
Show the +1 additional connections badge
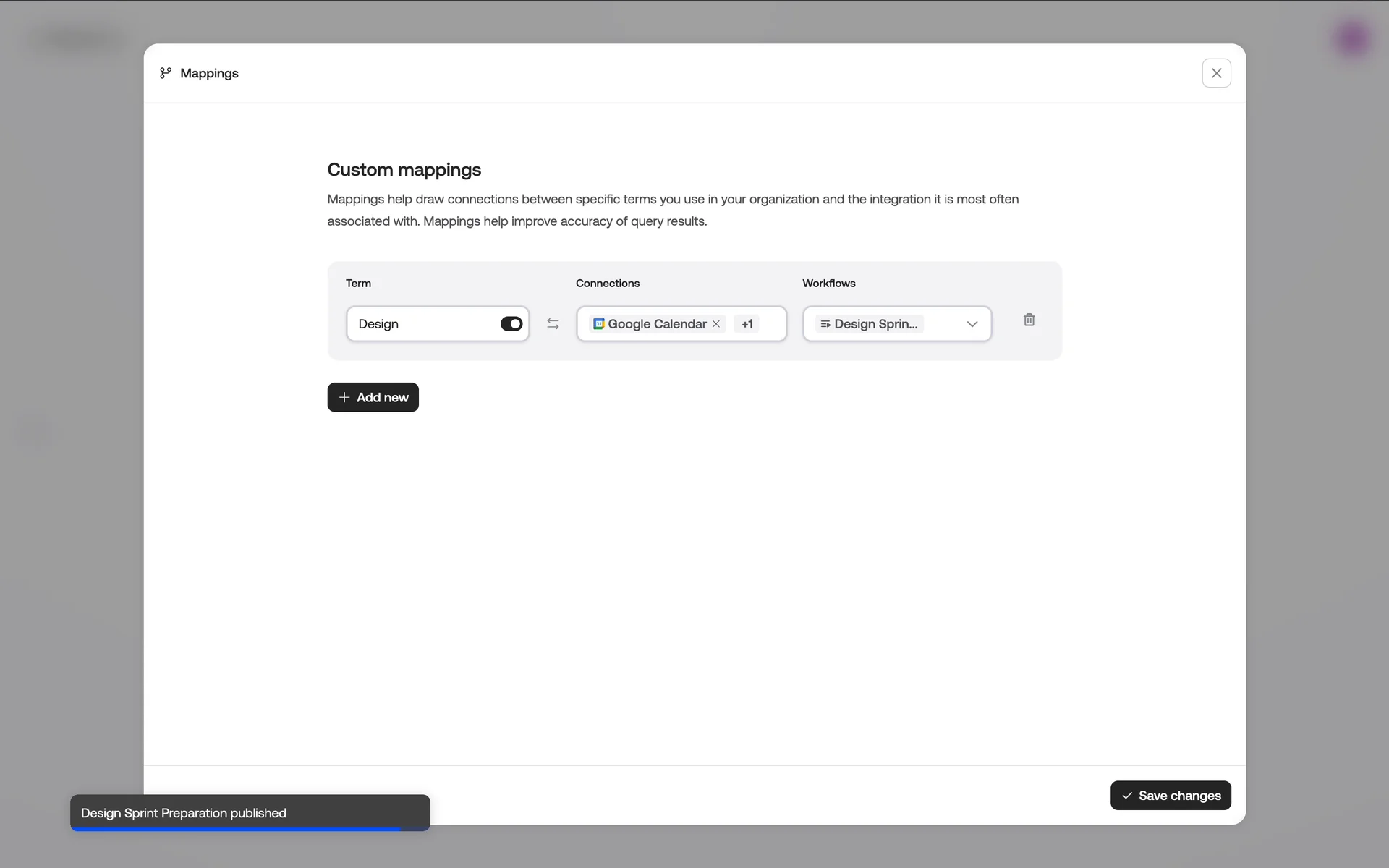[747, 324]
